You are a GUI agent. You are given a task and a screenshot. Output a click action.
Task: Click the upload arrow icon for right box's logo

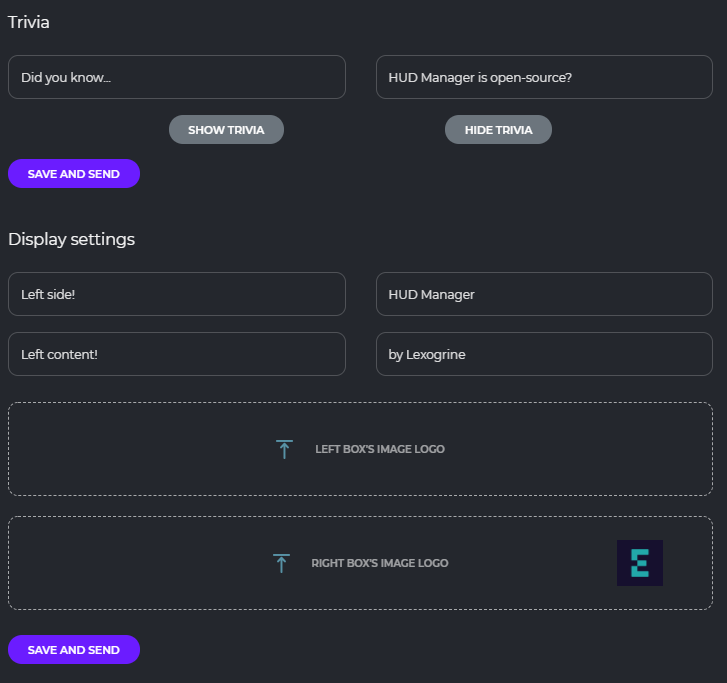coord(281,563)
